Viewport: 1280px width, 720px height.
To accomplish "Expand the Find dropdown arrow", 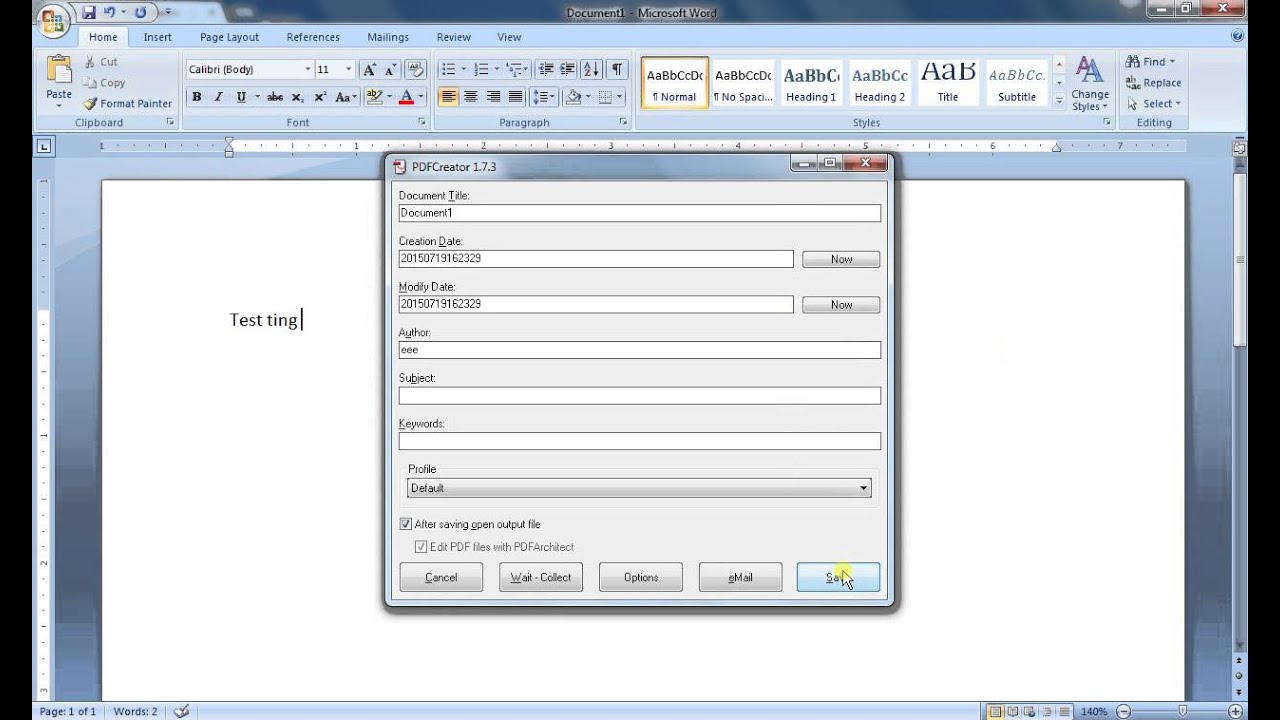I will click(1172, 62).
